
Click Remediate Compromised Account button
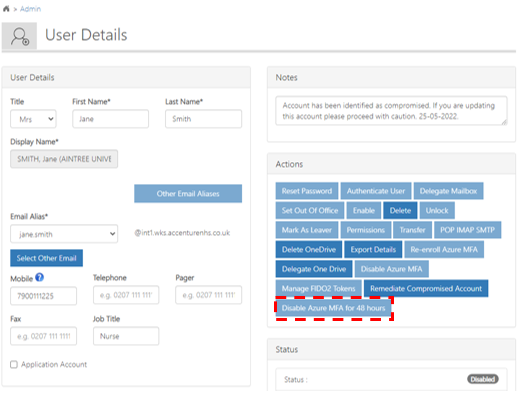tap(426, 288)
